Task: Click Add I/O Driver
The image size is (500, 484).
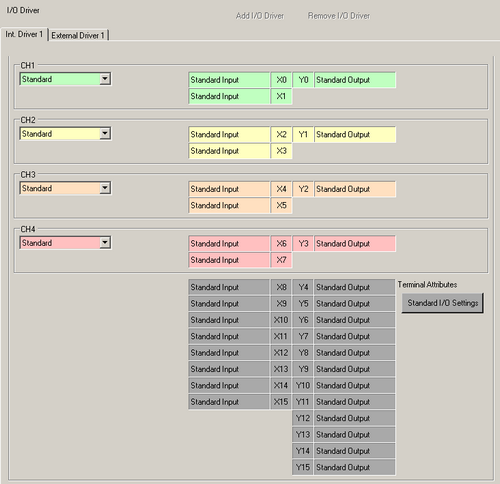Action: click(x=260, y=16)
